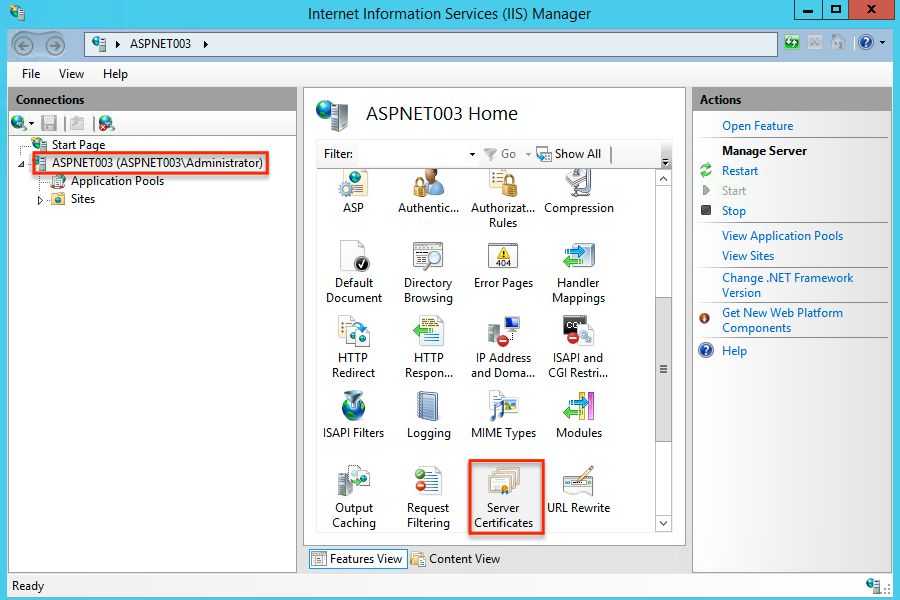Click Stop in Manage Server
900x600 pixels.
click(x=734, y=211)
